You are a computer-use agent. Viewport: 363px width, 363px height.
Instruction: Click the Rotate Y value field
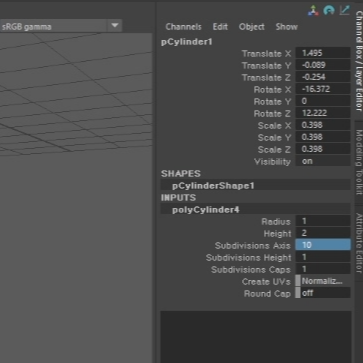(x=323, y=101)
